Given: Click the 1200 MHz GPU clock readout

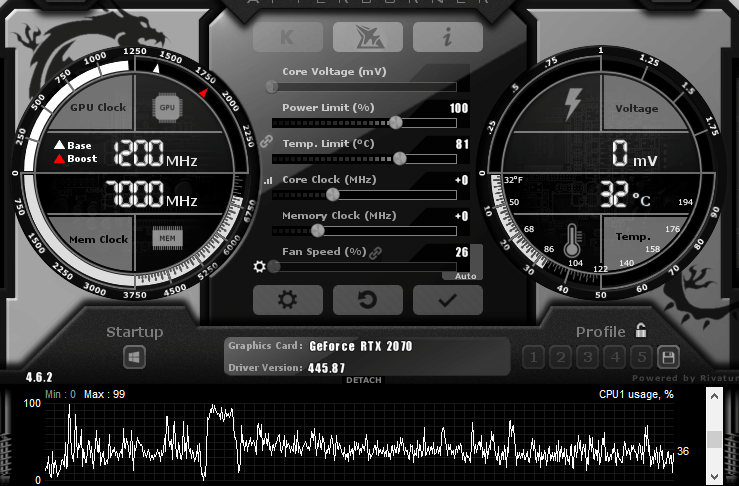Looking at the screenshot, I should [x=155, y=153].
